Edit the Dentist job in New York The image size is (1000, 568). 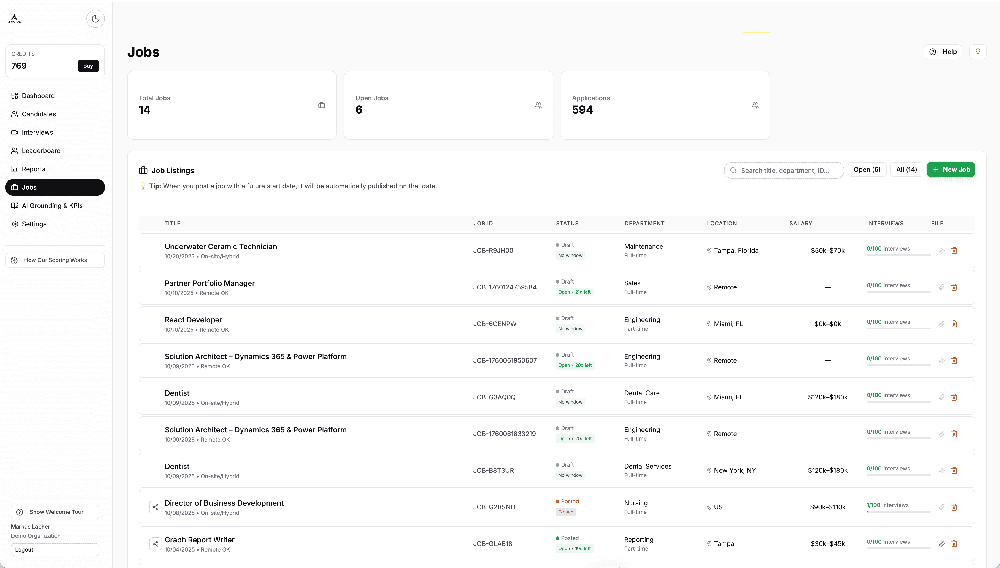(x=941, y=470)
